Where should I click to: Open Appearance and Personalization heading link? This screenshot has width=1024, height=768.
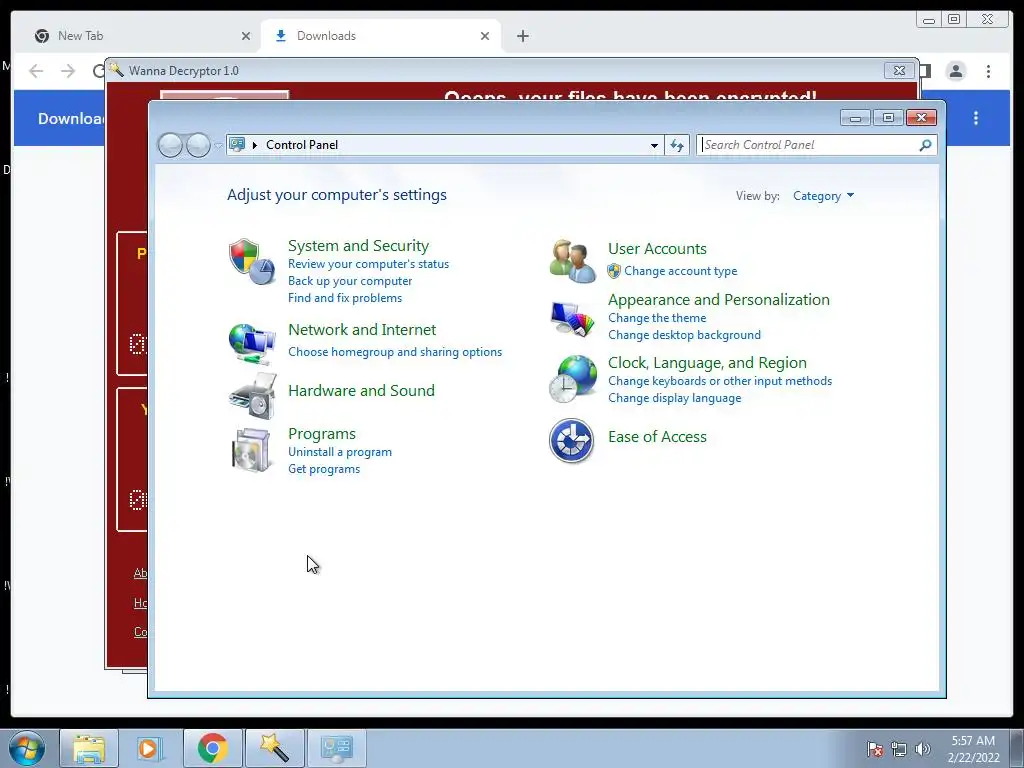tap(718, 300)
